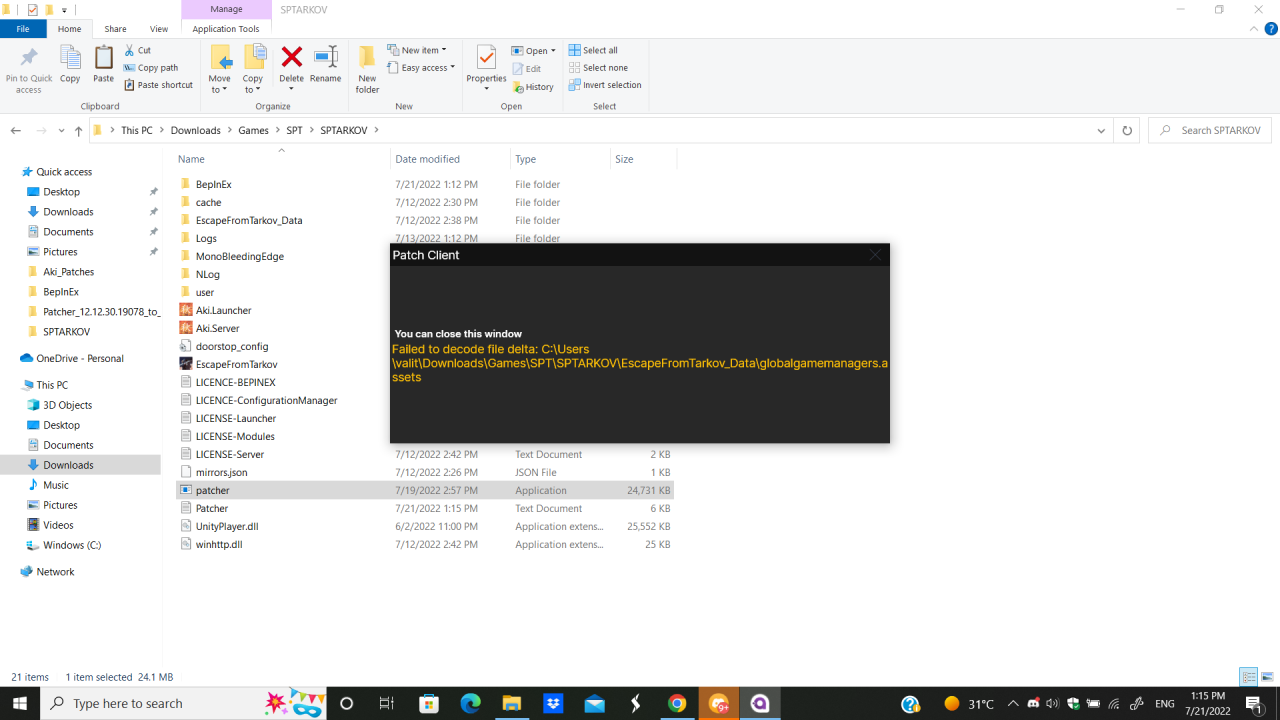Click Paste shortcut in the ribbon
Image resolution: width=1280 pixels, height=720 pixels.
(x=159, y=85)
